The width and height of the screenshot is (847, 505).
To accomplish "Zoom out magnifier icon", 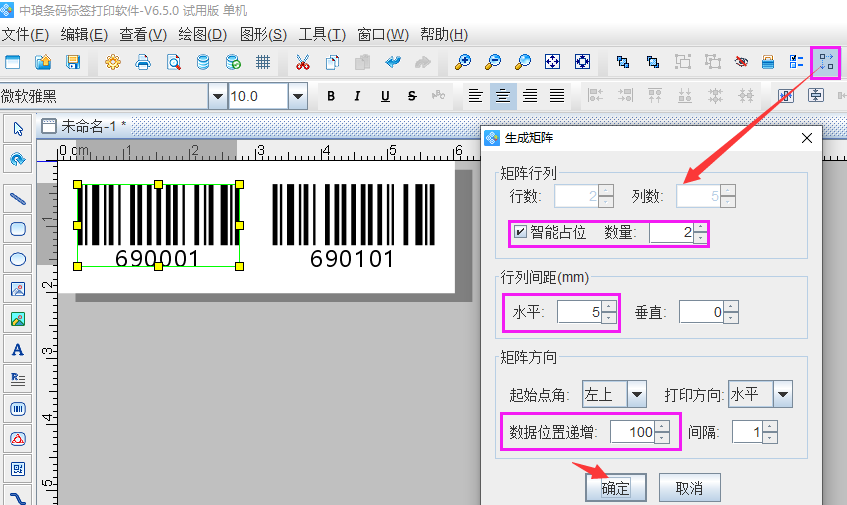I will 492,62.
